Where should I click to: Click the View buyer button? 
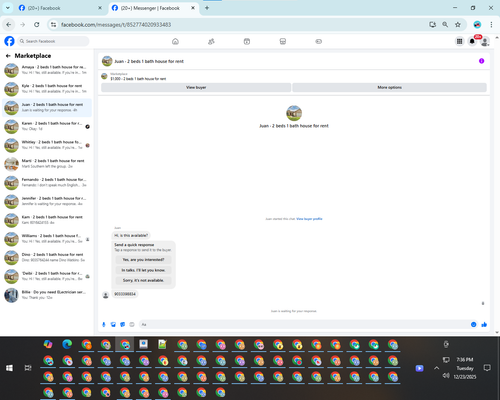[196, 87]
